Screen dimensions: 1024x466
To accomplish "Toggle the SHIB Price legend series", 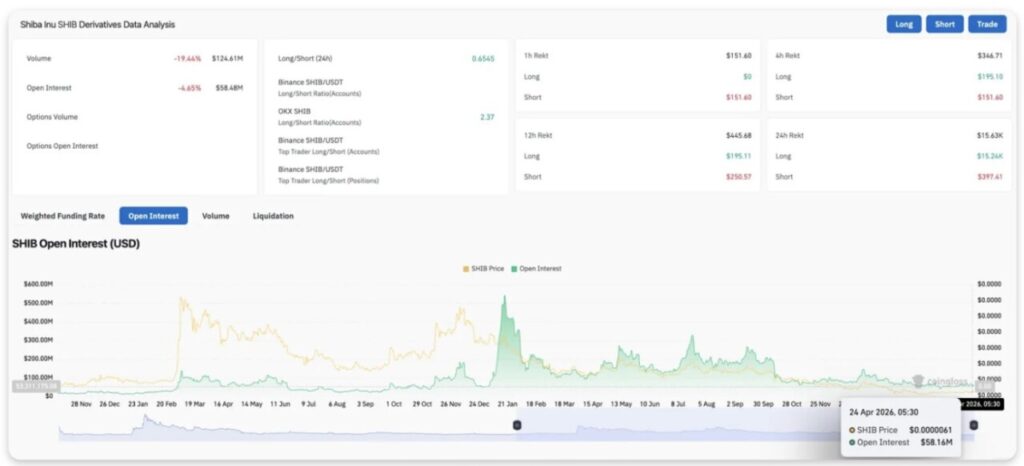I will click(x=483, y=269).
